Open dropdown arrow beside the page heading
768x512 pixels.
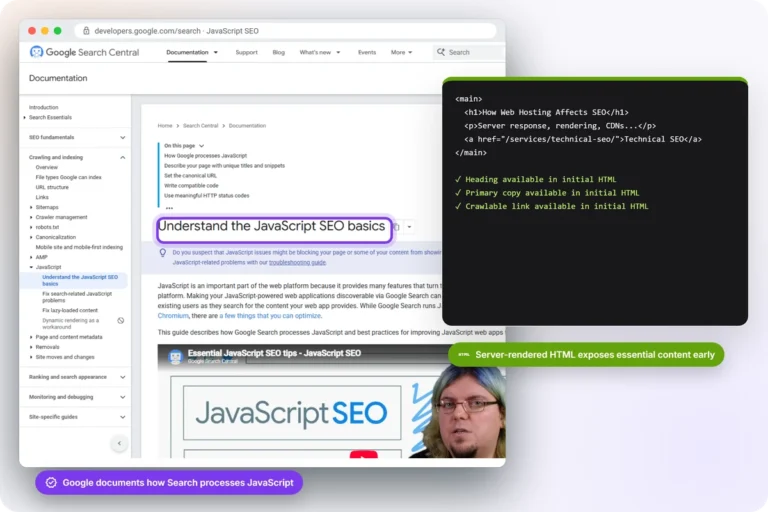(x=409, y=227)
